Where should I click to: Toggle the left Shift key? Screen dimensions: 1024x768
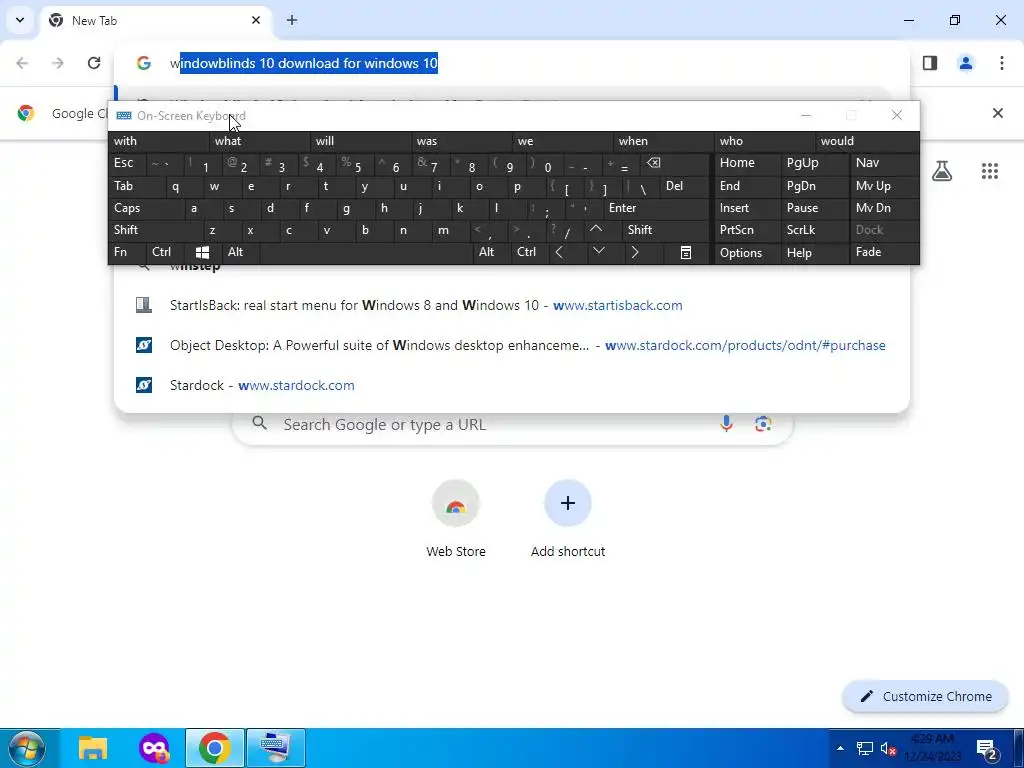155,230
